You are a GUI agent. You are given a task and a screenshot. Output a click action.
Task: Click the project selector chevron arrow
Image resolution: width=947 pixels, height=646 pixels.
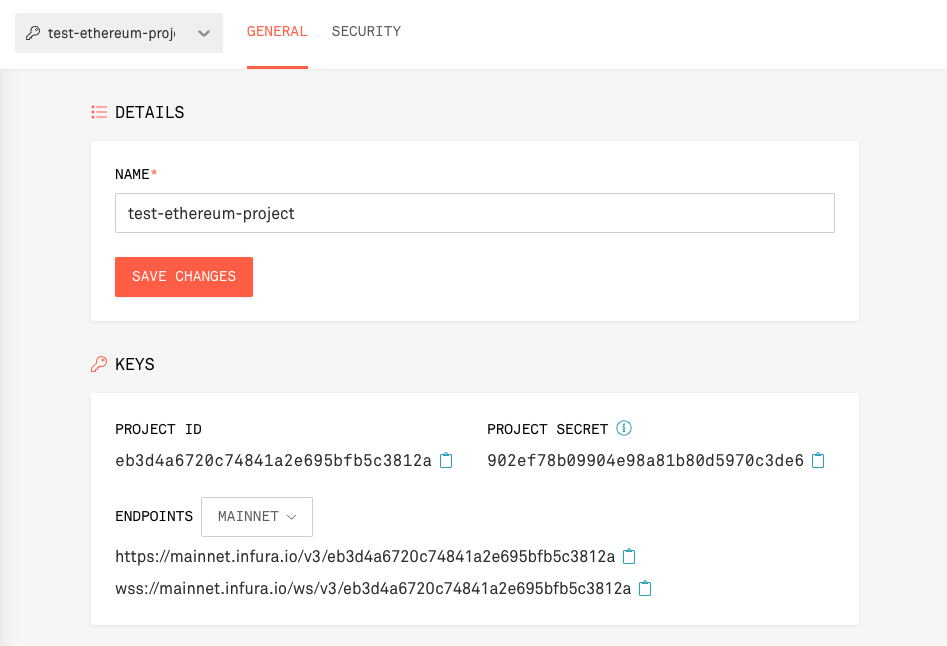click(x=204, y=33)
